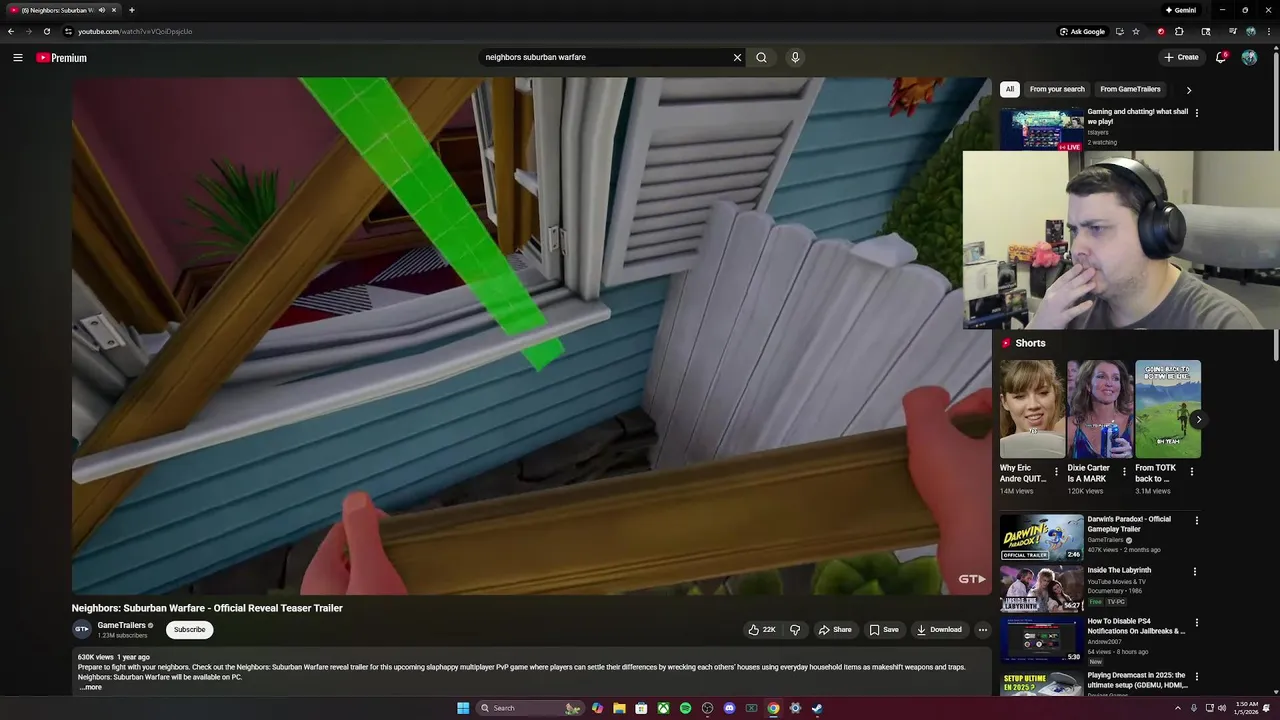Click the YouTube search input field

[x=606, y=58]
